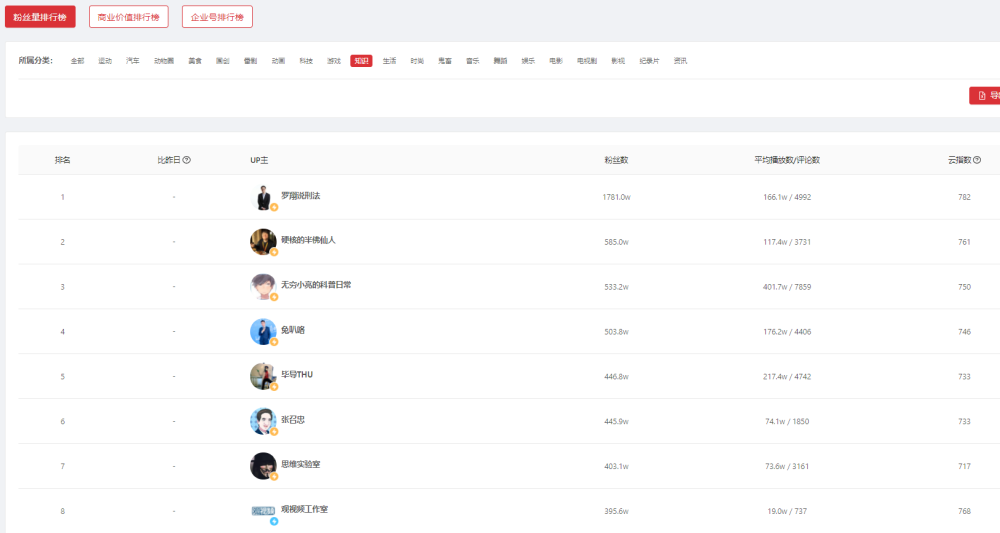
Task: Switch to 企业号排行榜 tab
Action: pyautogui.click(x=217, y=17)
